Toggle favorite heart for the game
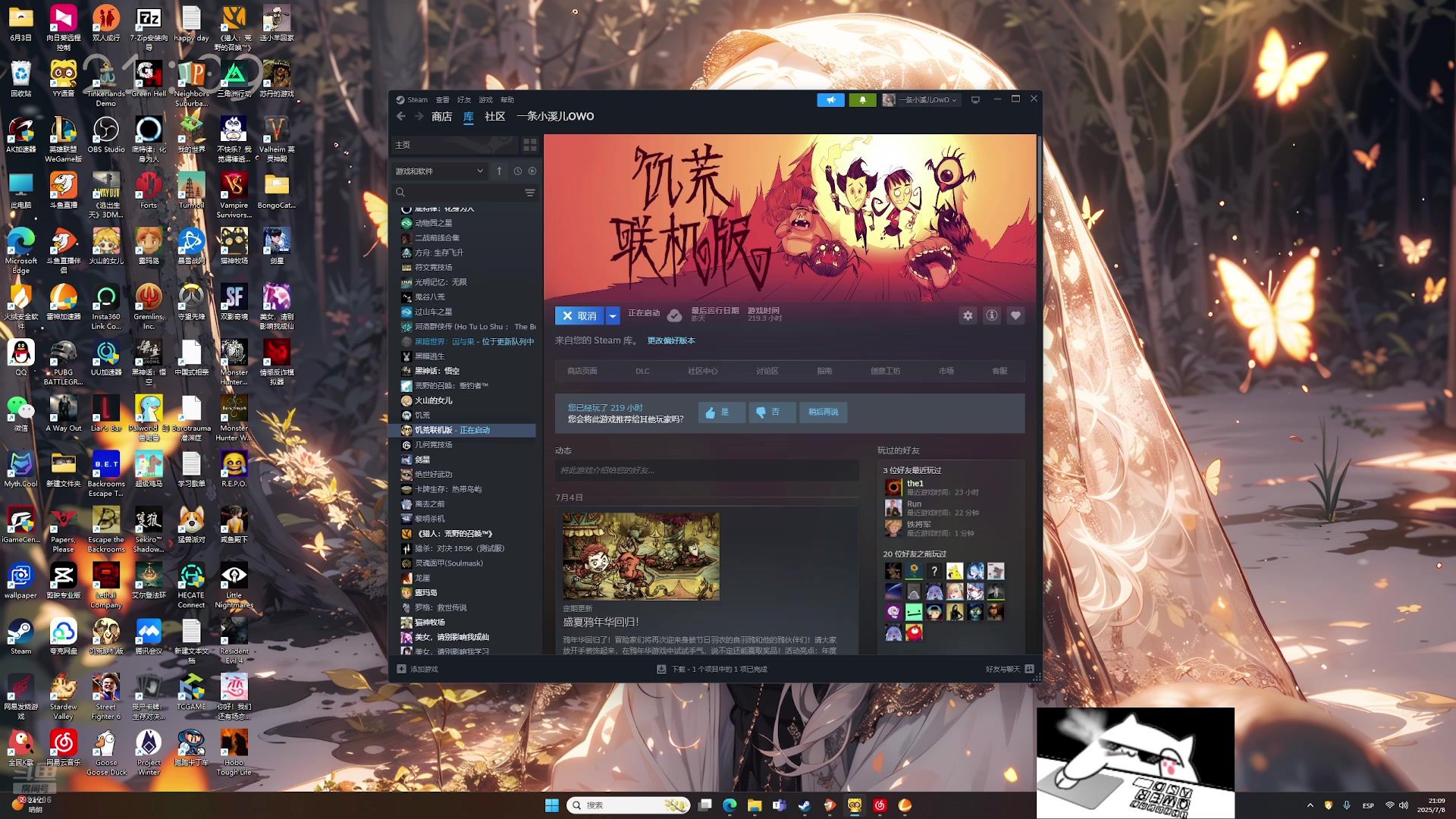 pyautogui.click(x=1015, y=315)
